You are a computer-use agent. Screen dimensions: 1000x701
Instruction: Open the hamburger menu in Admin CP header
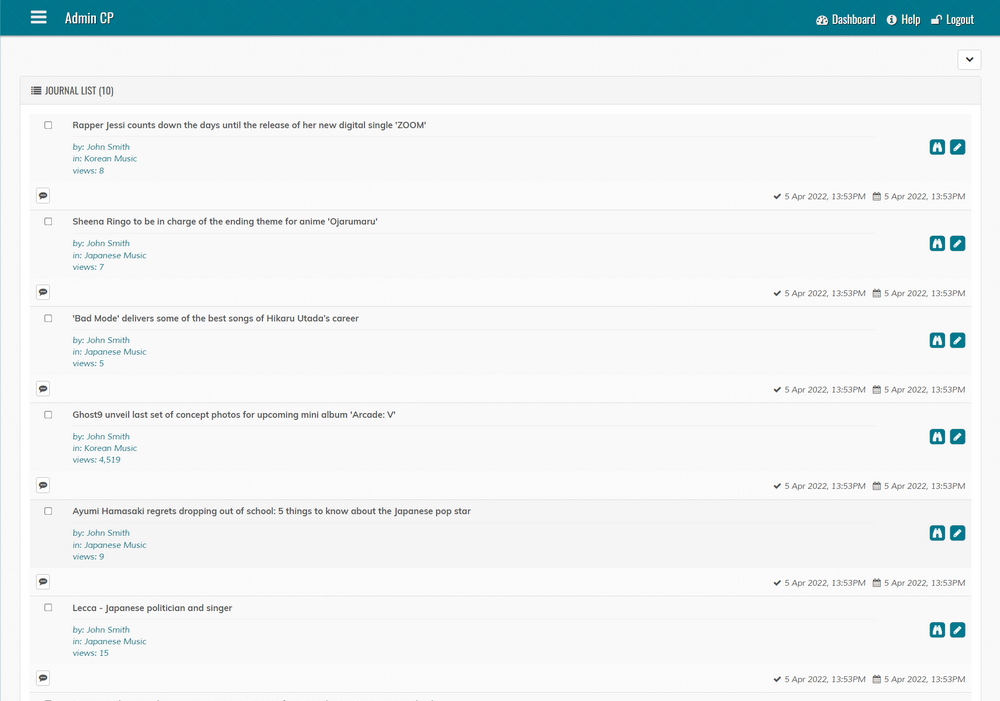pyautogui.click(x=39, y=18)
